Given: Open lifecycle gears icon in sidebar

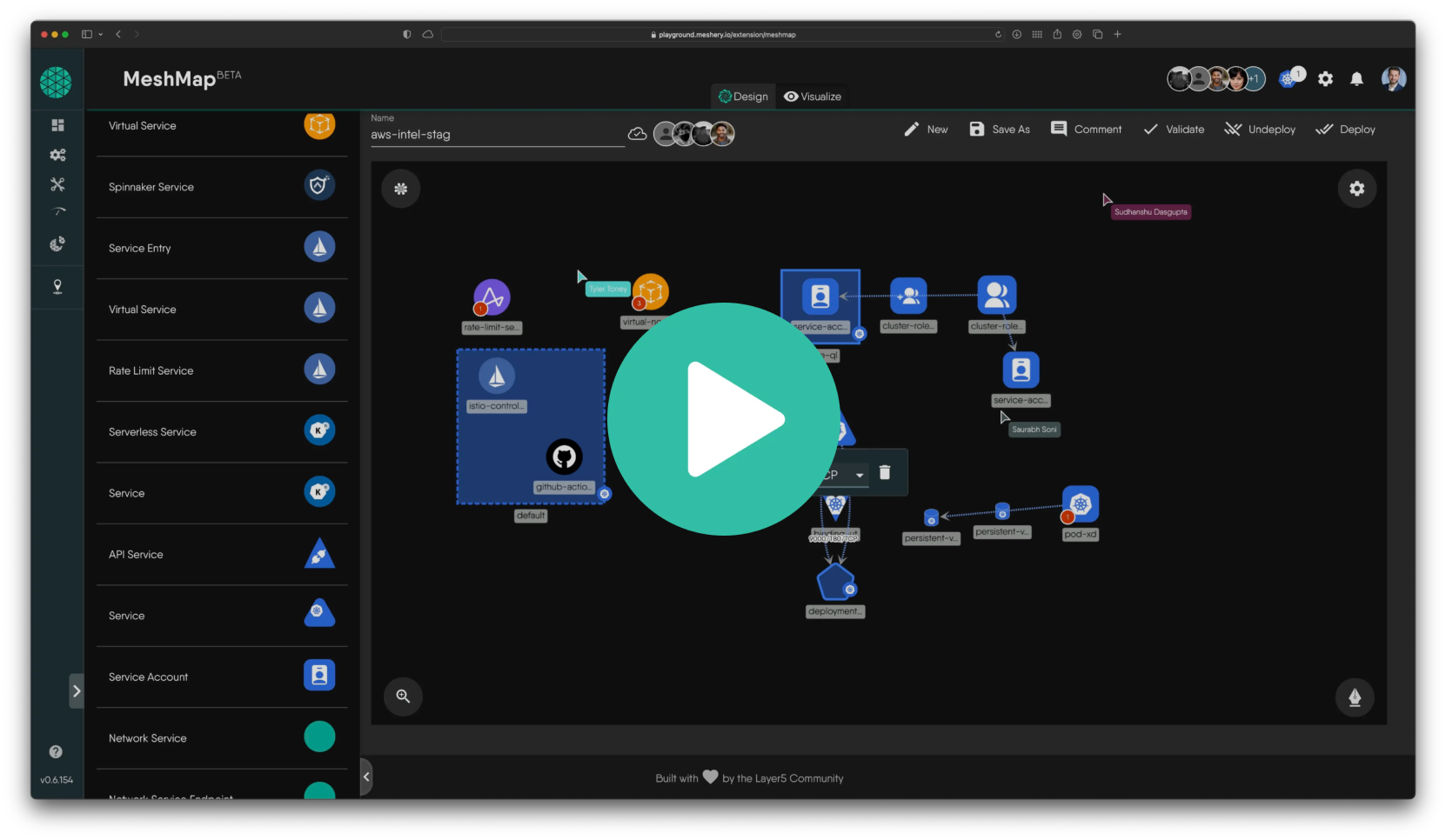Looking at the screenshot, I should [57, 155].
